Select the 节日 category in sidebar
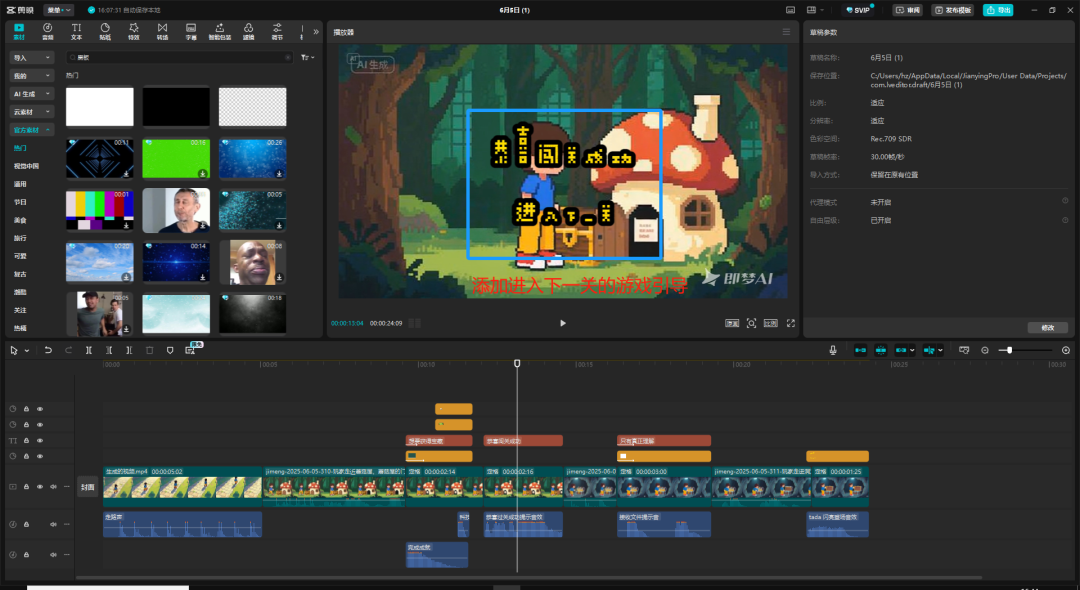 (x=20, y=202)
